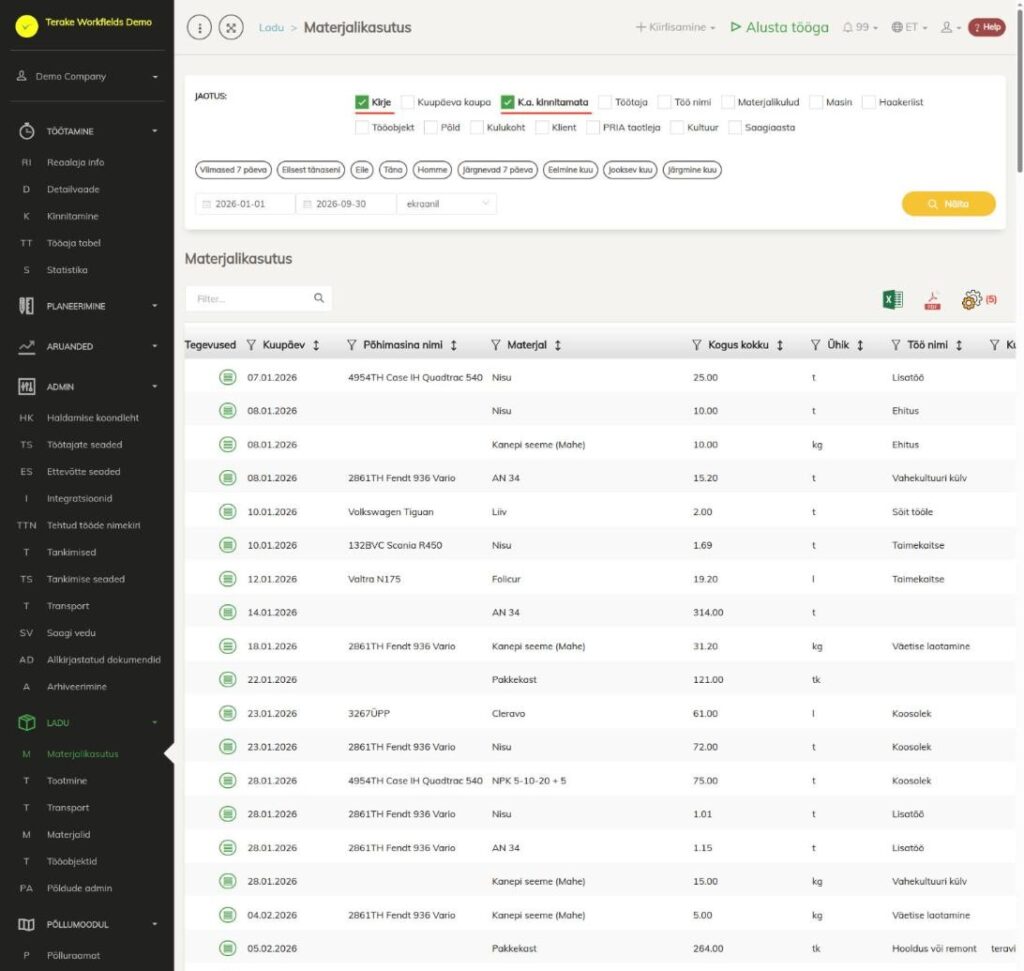Click the fullscreen expand icon

point(231,27)
